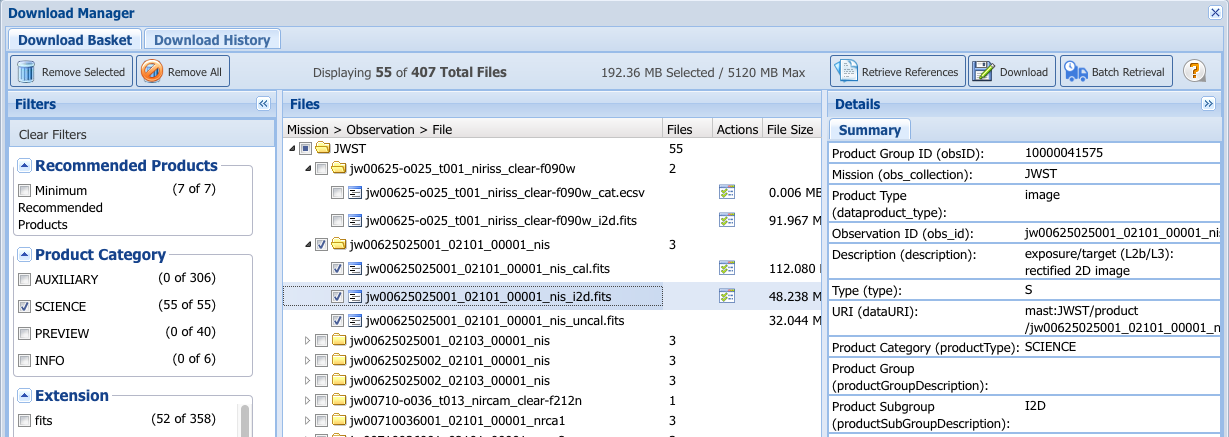Click the JWST folder icon
1229x437 pixels.
click(x=322, y=148)
